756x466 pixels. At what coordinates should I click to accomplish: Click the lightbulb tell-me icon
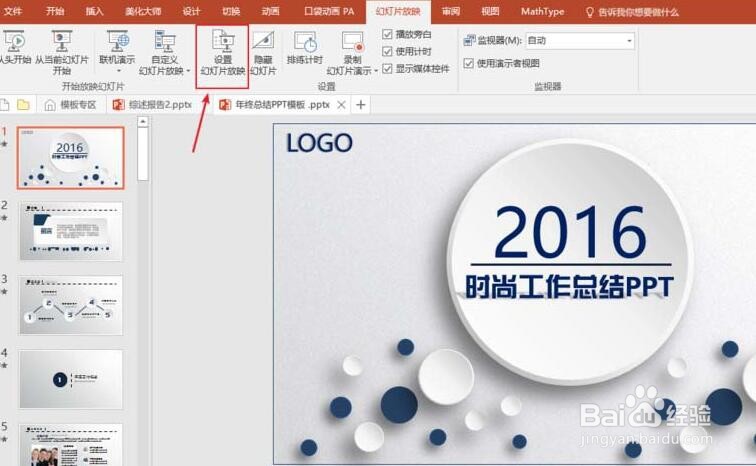point(589,12)
